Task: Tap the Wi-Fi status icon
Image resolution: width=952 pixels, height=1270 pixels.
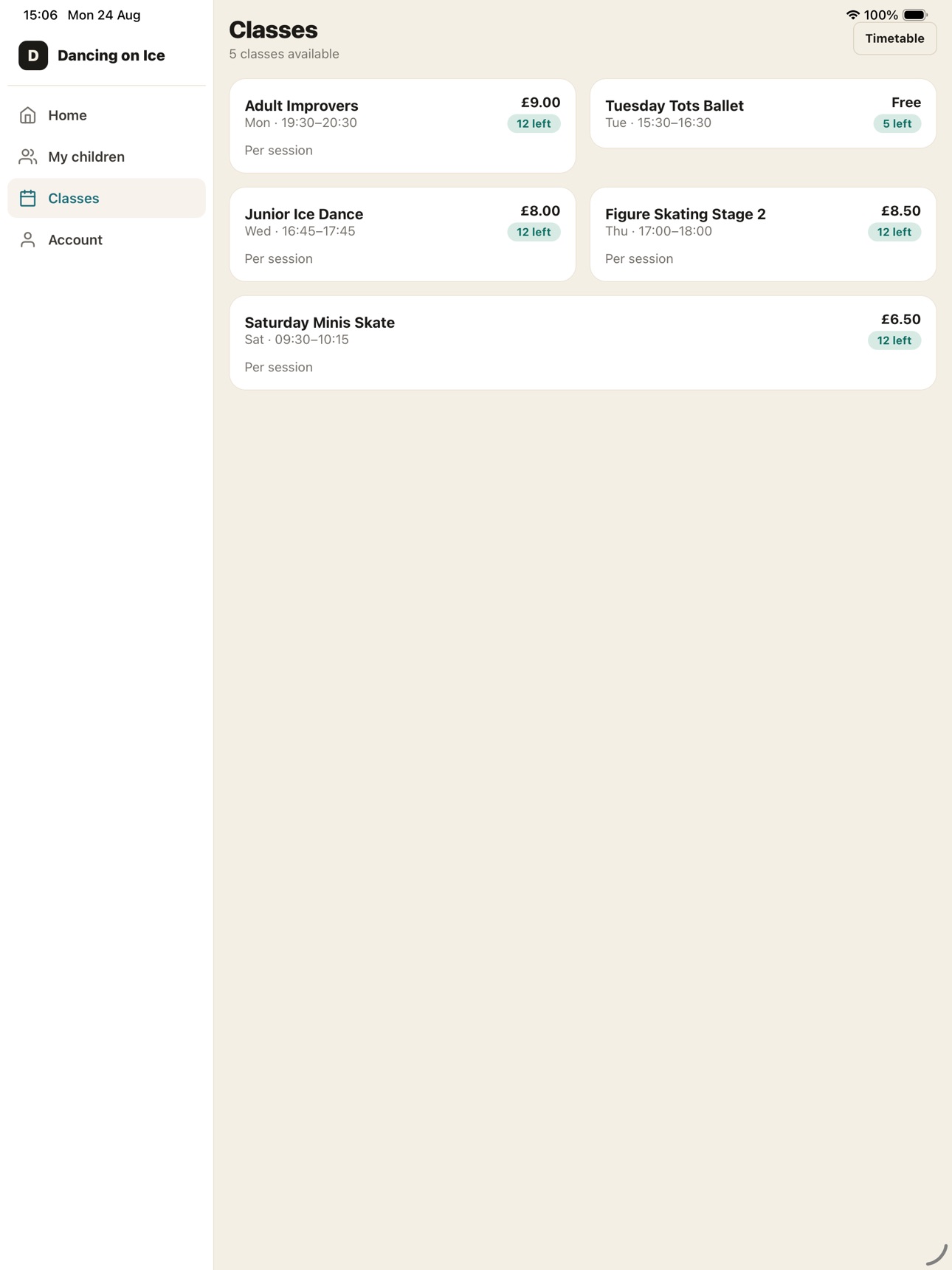Action: (852, 15)
